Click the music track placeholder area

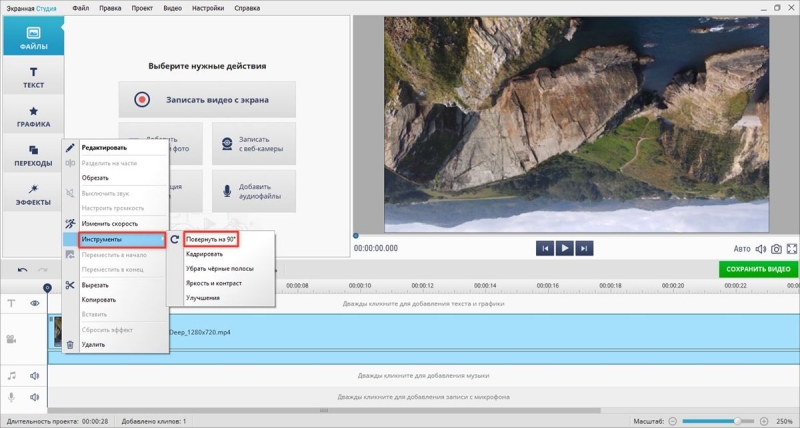pyautogui.click(x=423, y=375)
